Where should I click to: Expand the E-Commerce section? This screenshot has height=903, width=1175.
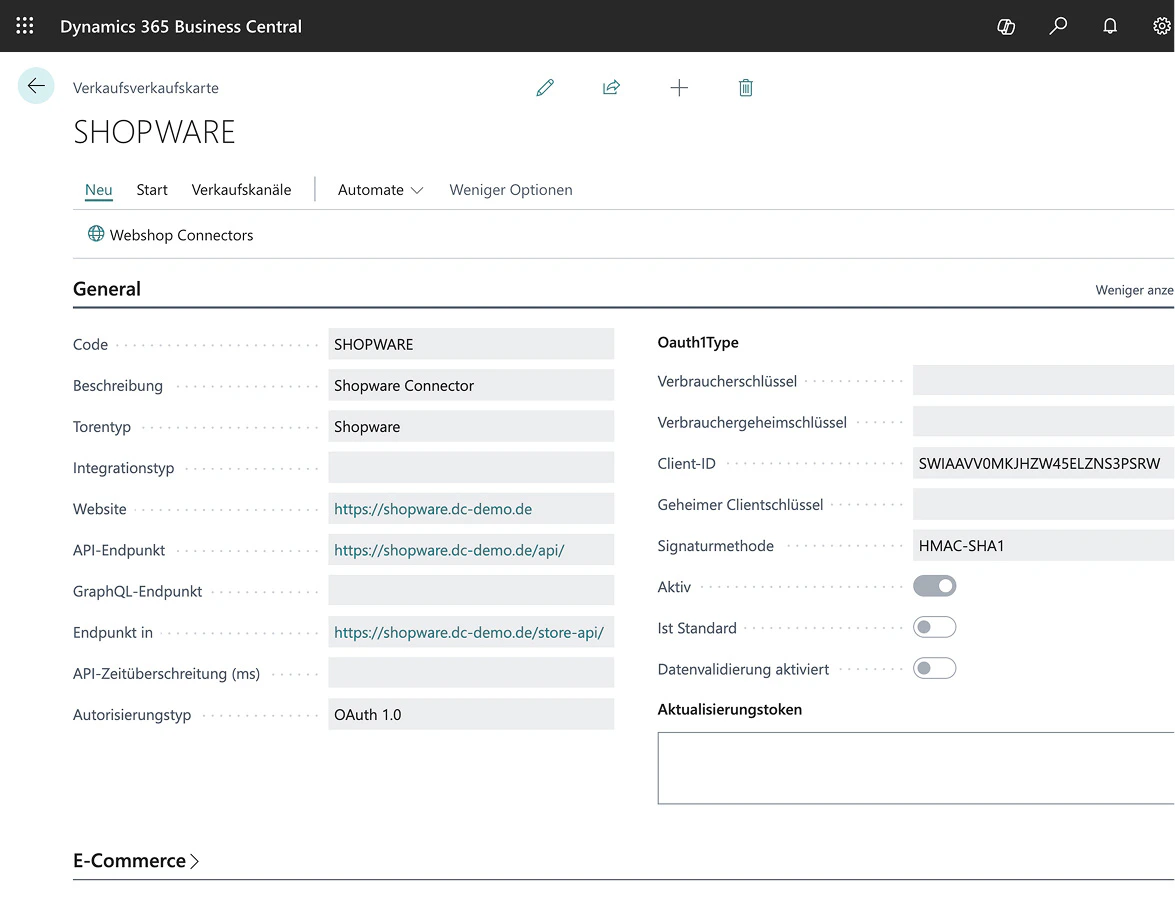pos(136,860)
